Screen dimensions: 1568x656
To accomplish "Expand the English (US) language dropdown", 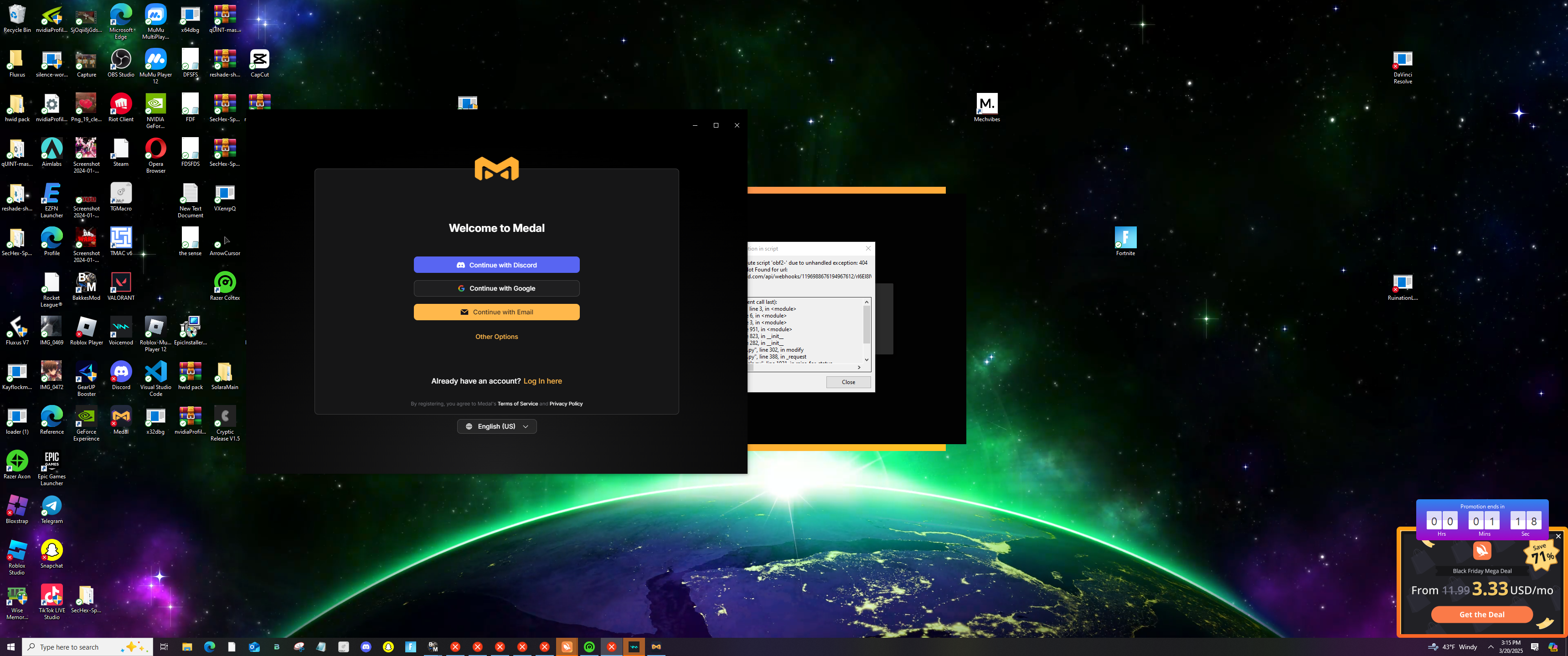I will coord(496,426).
